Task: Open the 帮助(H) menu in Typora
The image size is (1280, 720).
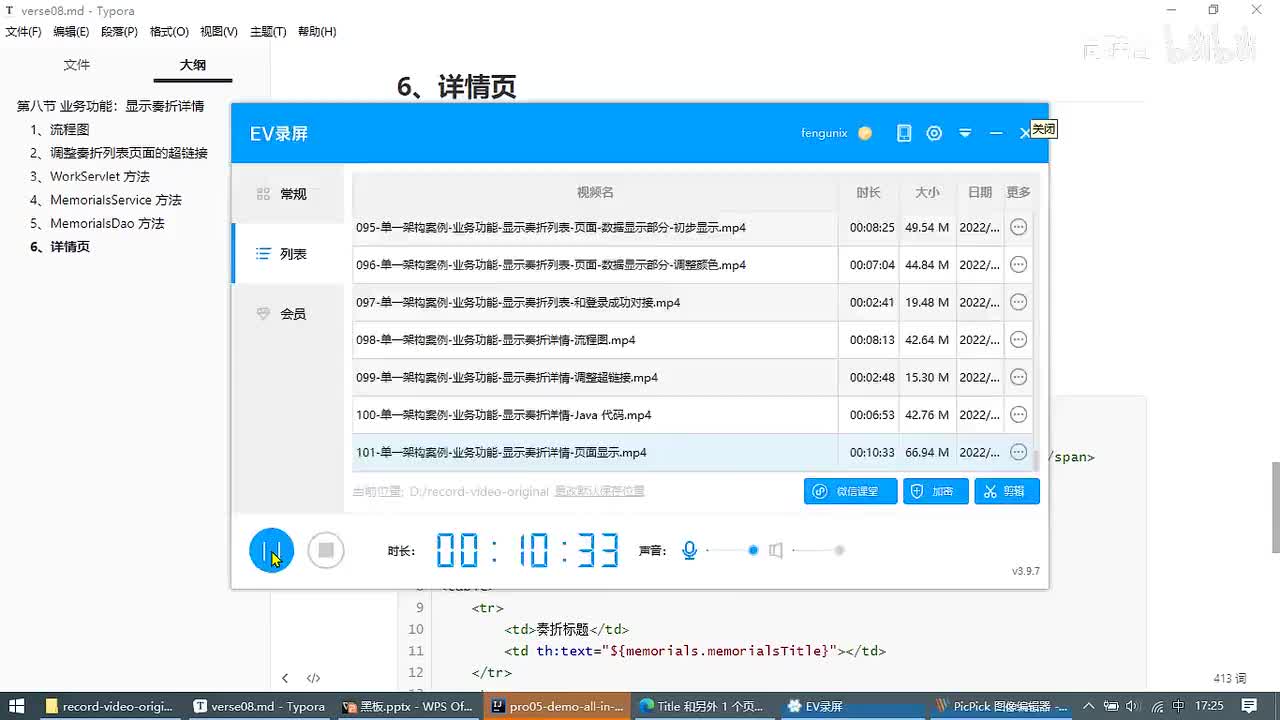Action: pos(316,32)
